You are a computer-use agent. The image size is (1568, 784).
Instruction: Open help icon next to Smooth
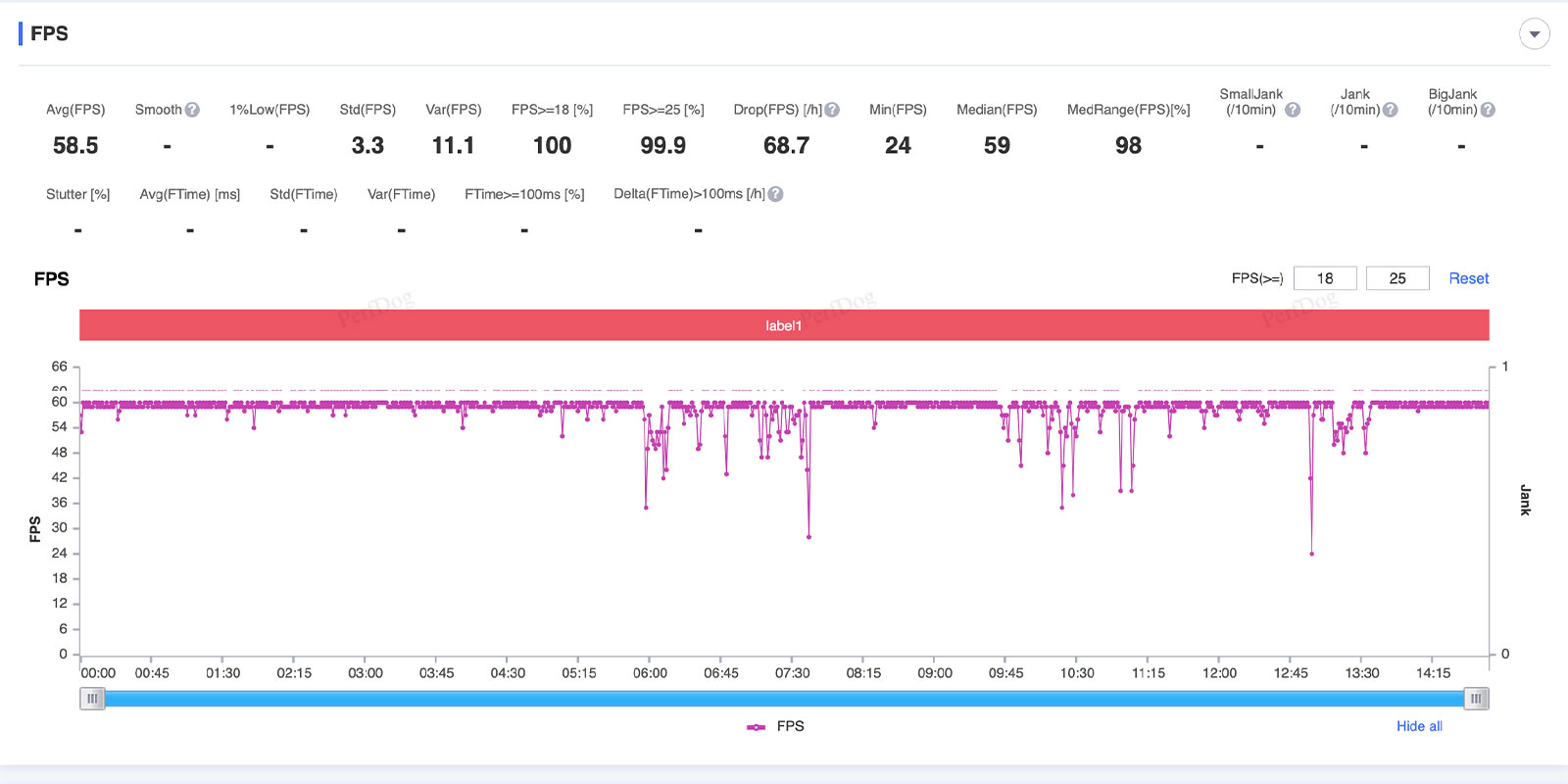[x=192, y=110]
